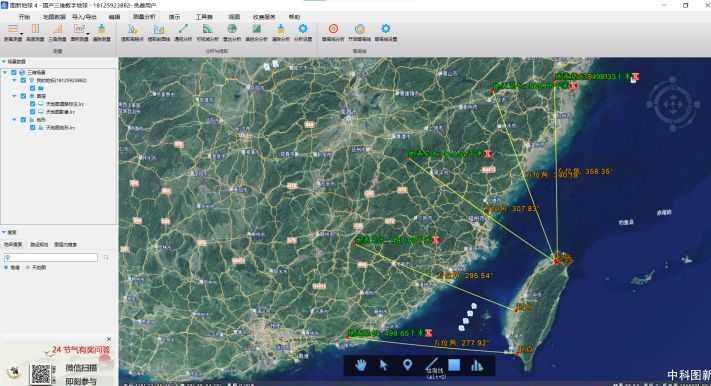Viewport: 711px width, 386px height.
Task: Select the line drawing tool on map toolbar
Action: coord(432,364)
